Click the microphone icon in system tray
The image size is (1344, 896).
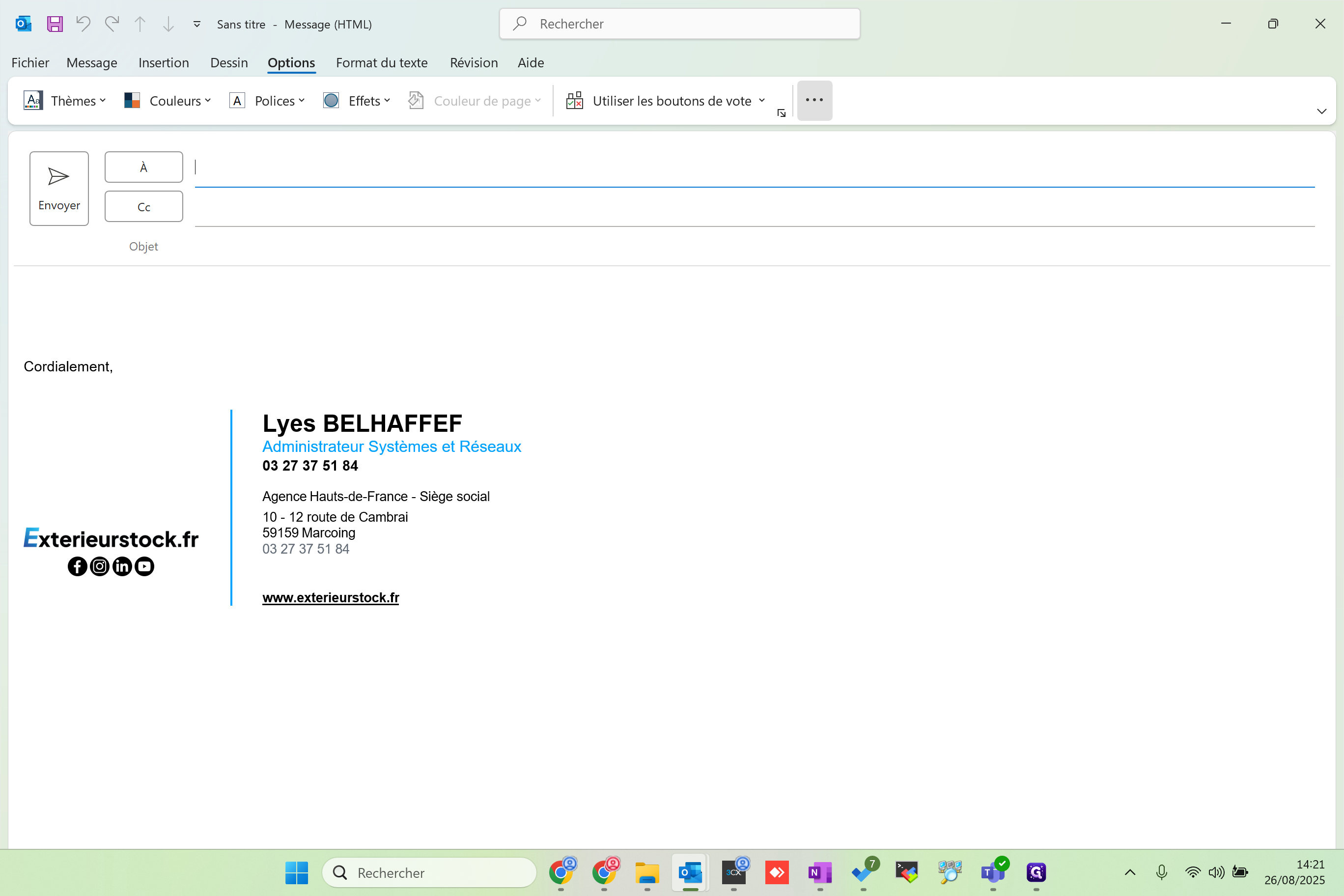[x=1162, y=872]
